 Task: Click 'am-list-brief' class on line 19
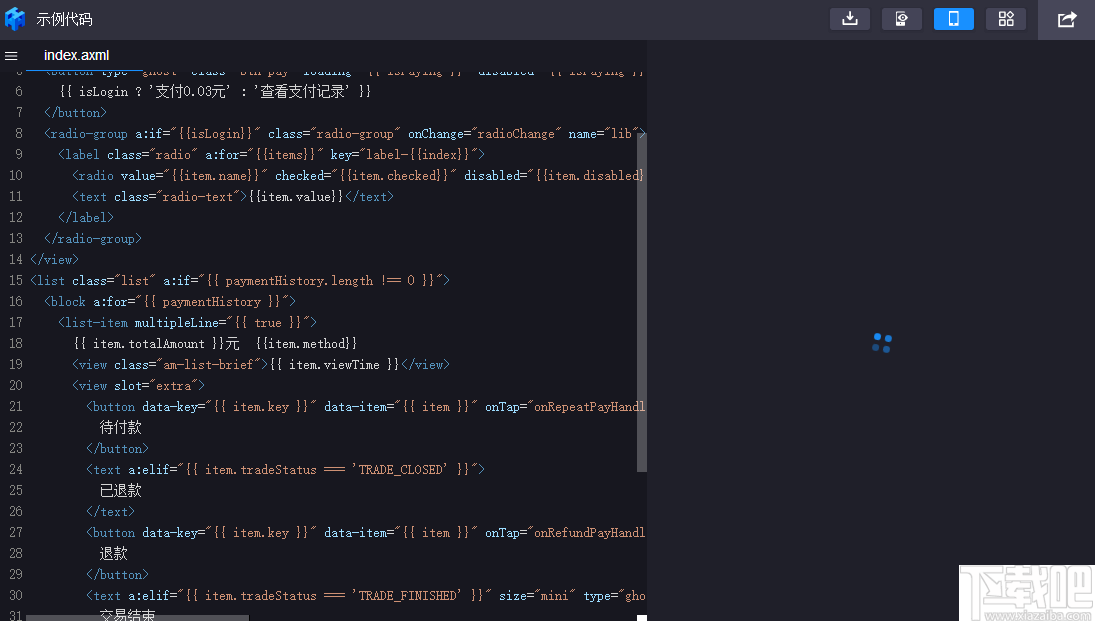tap(208, 365)
